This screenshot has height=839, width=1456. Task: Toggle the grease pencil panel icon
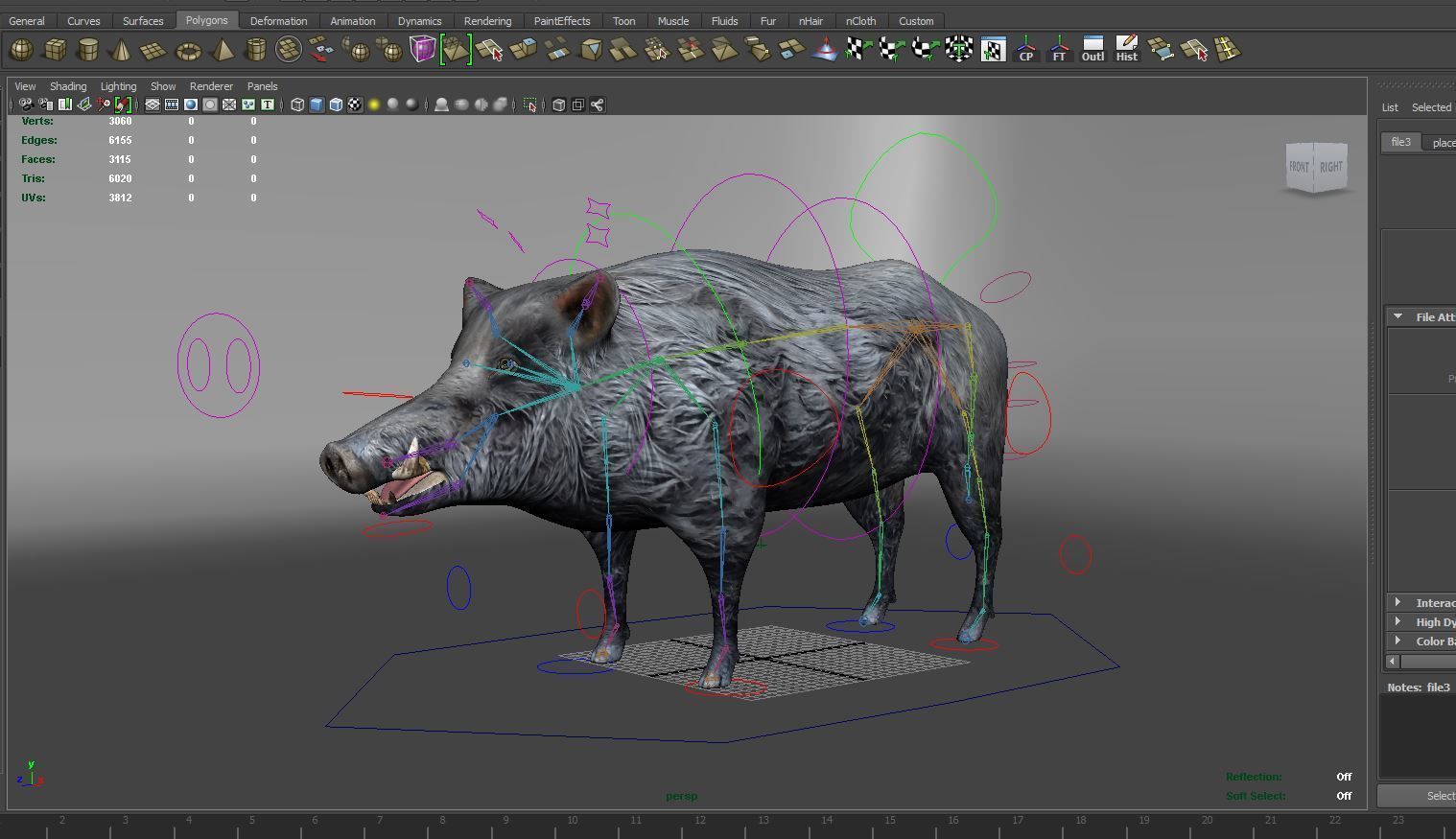123,105
